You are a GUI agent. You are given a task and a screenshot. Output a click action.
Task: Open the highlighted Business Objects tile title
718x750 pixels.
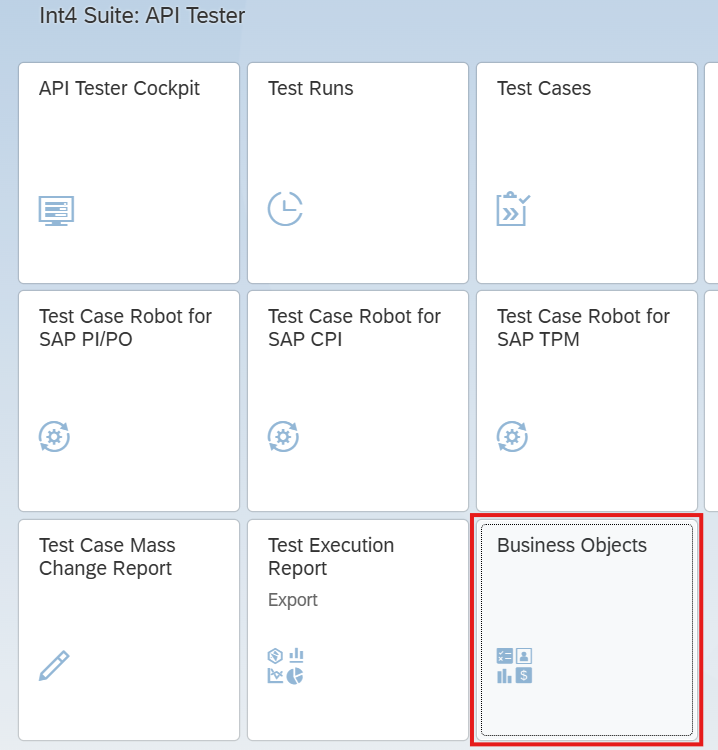(571, 545)
